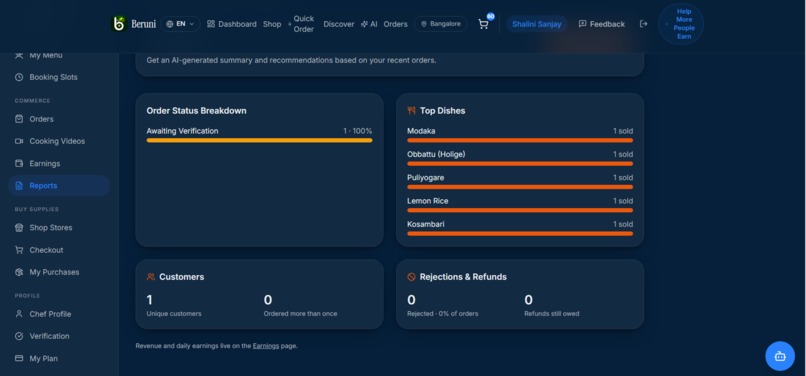
Task: Click the Reports document icon
Action: click(x=19, y=186)
